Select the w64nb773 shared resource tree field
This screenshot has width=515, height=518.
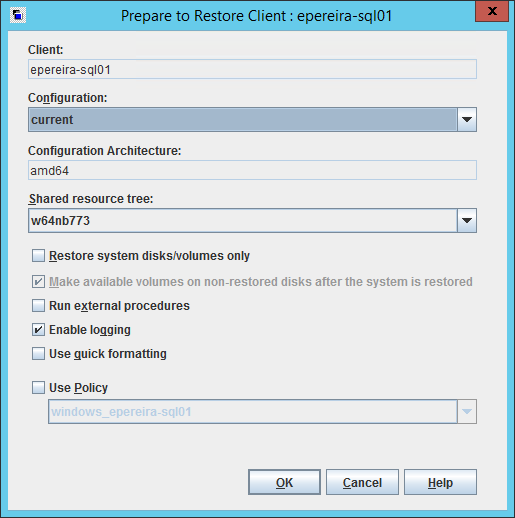tap(243, 221)
